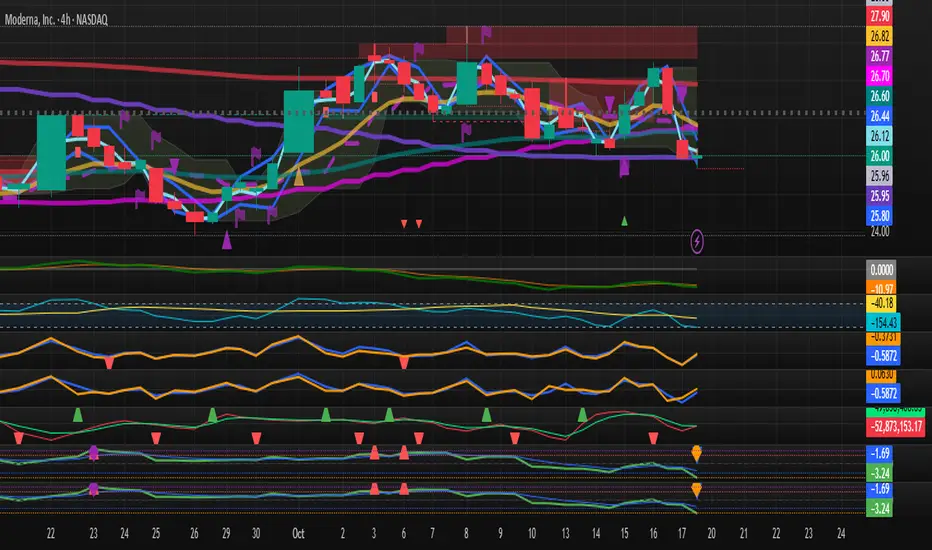Click the 24.00 price axis value
The height and width of the screenshot is (550, 932).
point(880,232)
